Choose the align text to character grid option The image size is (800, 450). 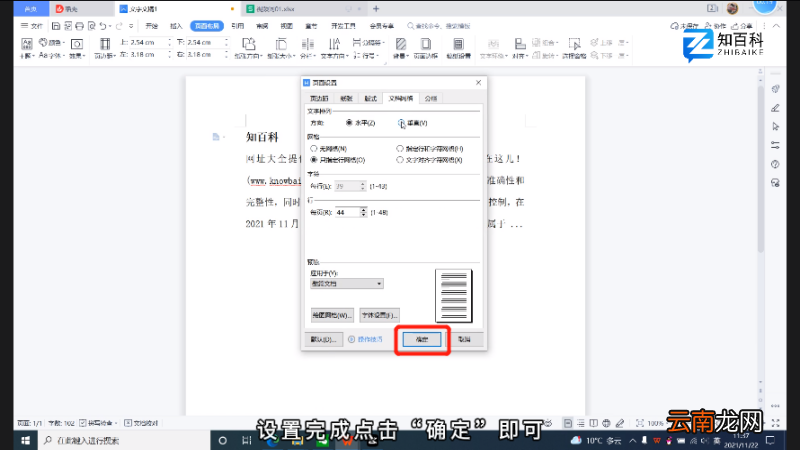tap(400, 160)
